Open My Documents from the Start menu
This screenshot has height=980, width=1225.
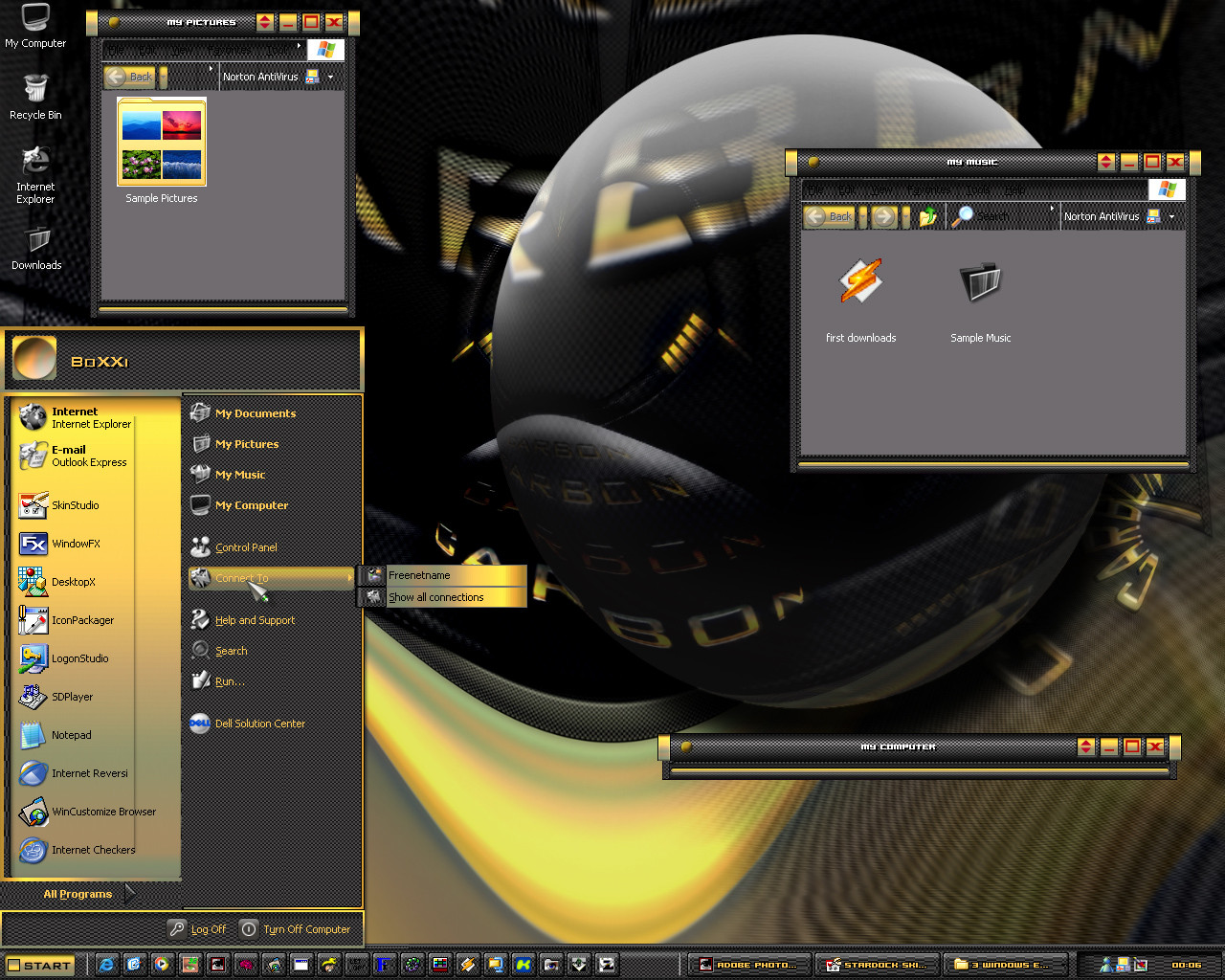tap(243, 413)
